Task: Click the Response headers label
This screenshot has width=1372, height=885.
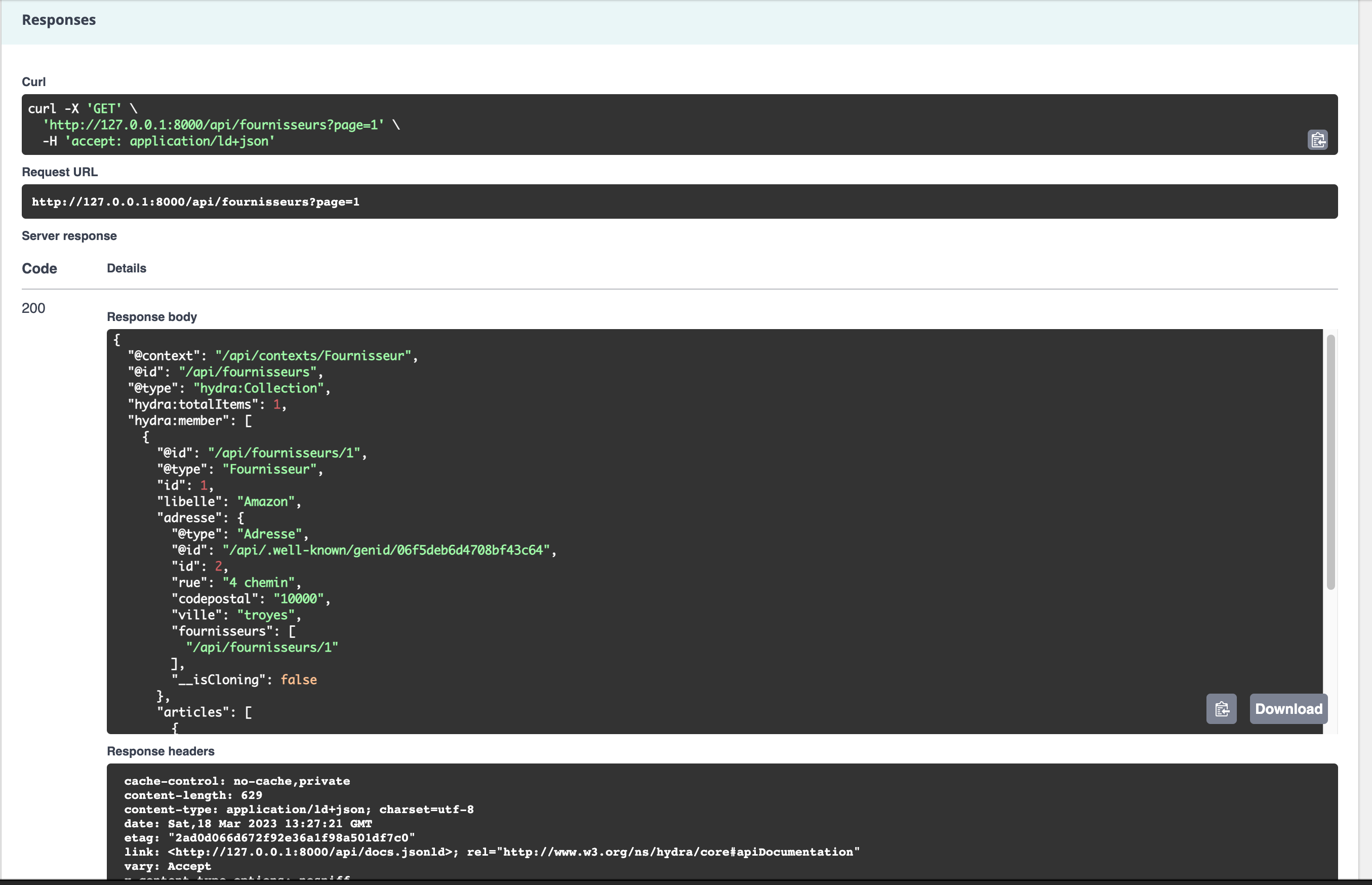Action: (160, 751)
